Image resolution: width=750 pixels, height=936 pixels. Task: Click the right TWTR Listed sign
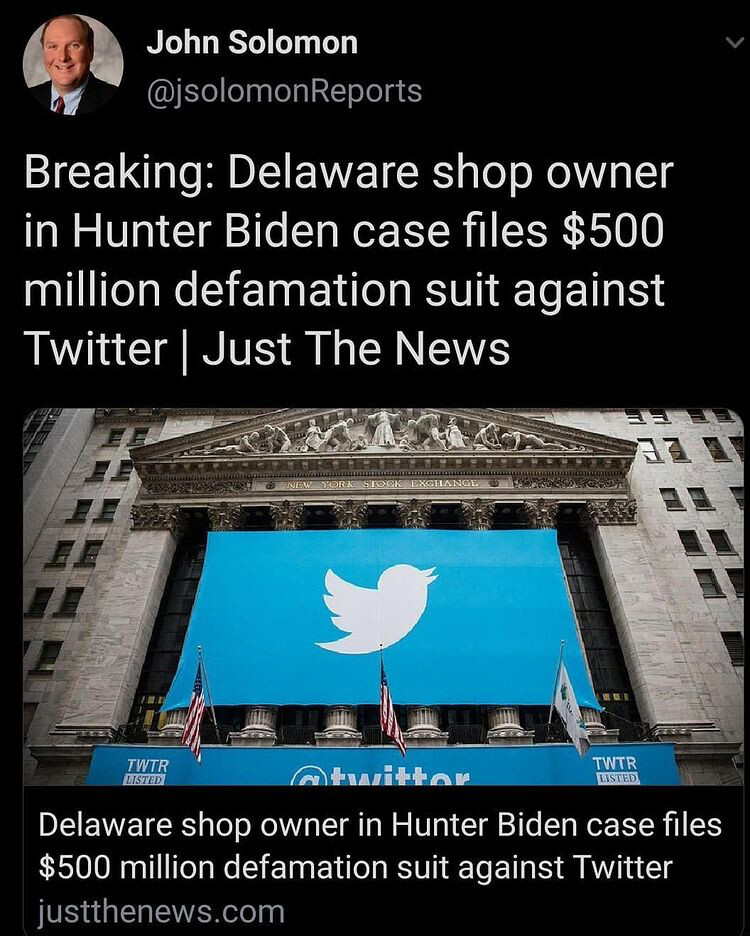point(615,769)
